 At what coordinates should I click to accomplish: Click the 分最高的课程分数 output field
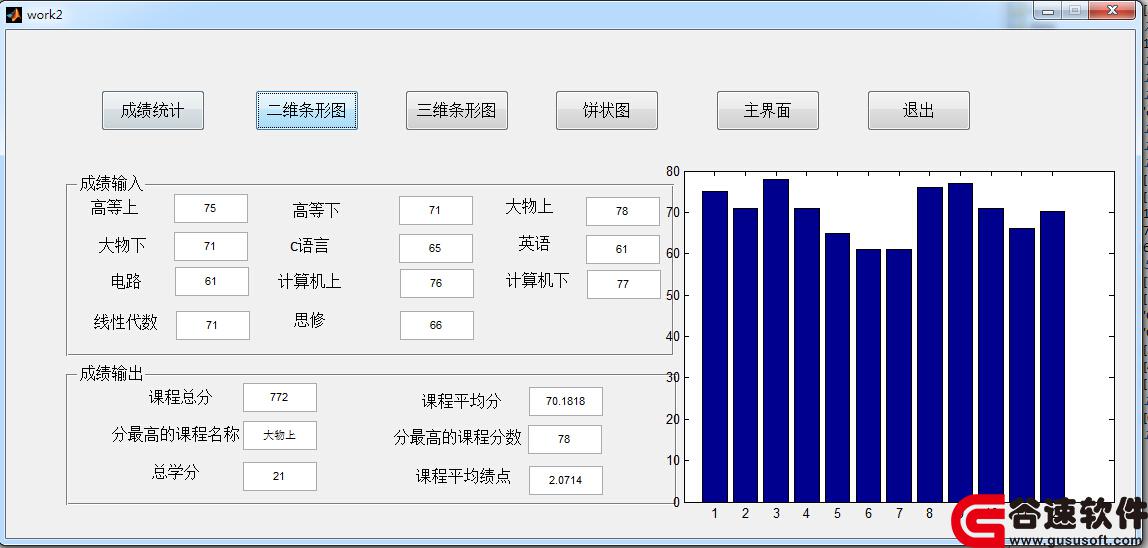pyautogui.click(x=564, y=440)
